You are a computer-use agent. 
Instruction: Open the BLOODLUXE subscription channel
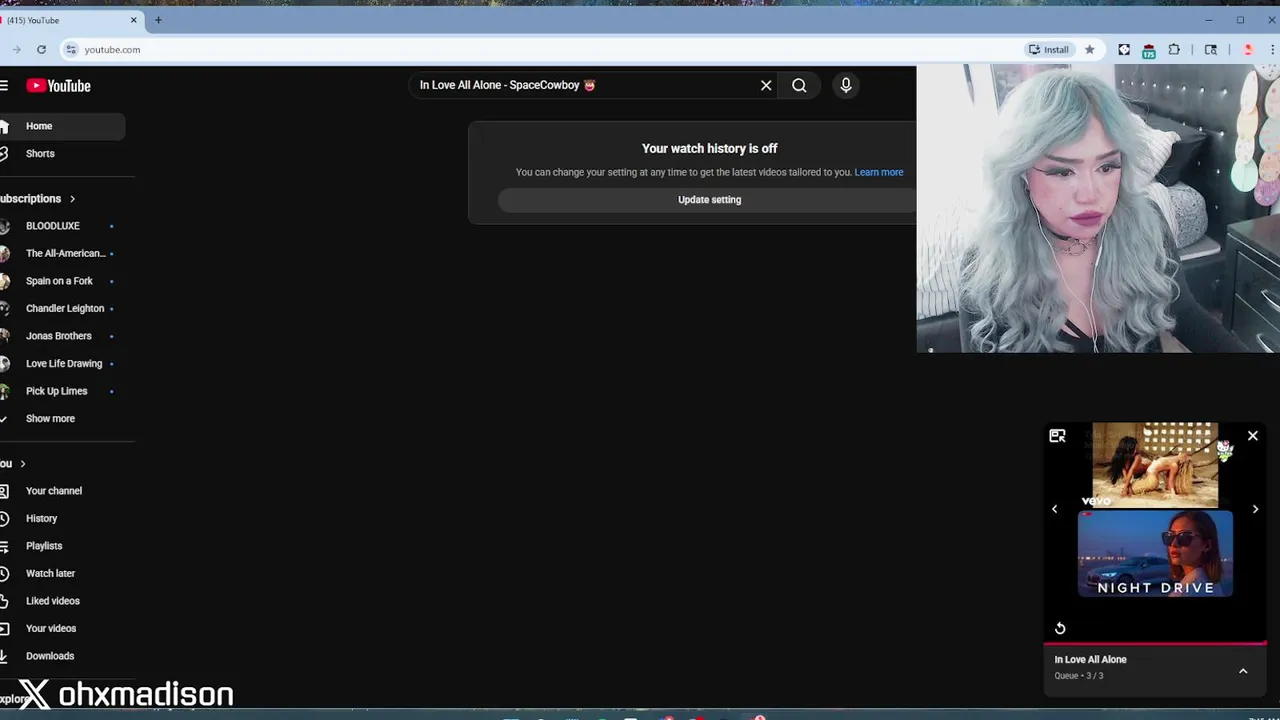(x=53, y=226)
